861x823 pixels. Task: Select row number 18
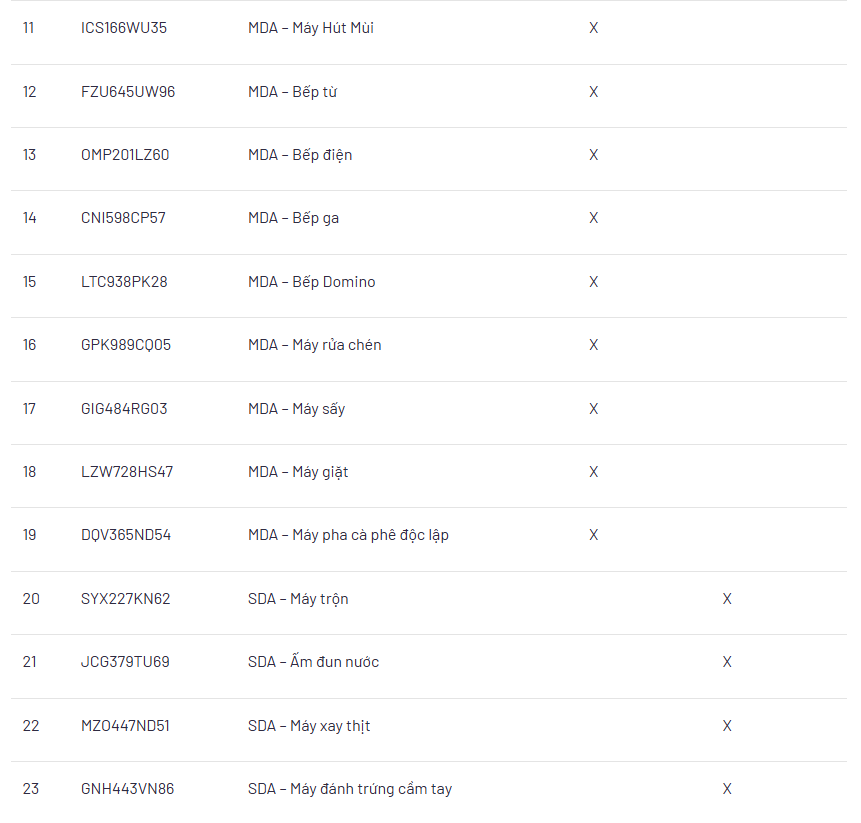coord(30,472)
